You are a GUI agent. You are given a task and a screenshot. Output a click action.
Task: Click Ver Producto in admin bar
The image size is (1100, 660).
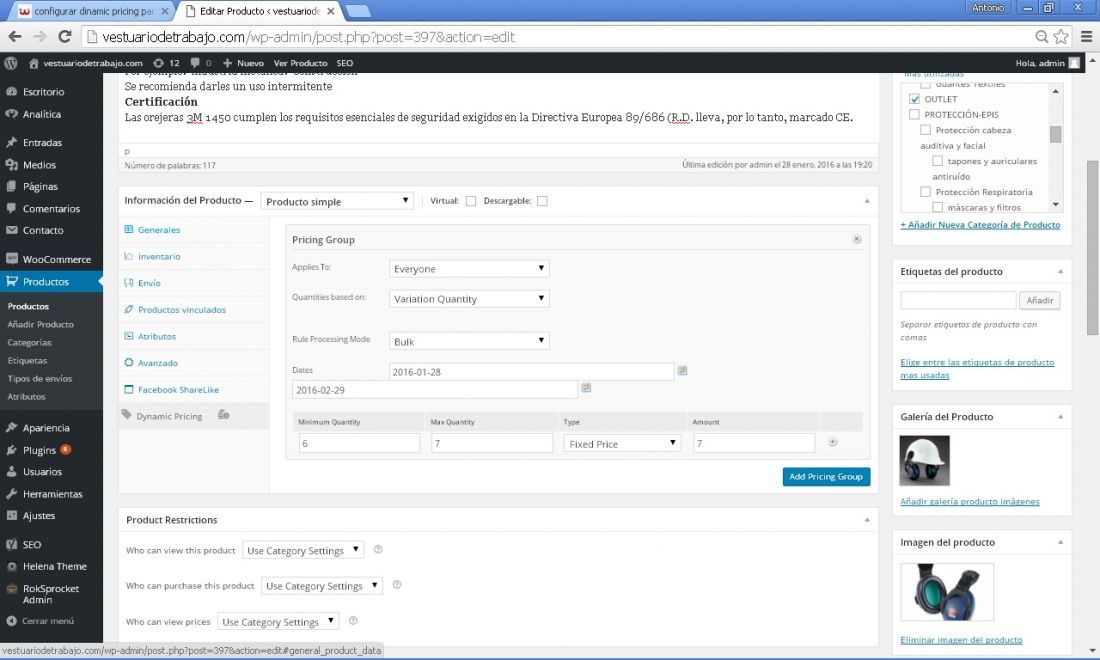(x=300, y=63)
